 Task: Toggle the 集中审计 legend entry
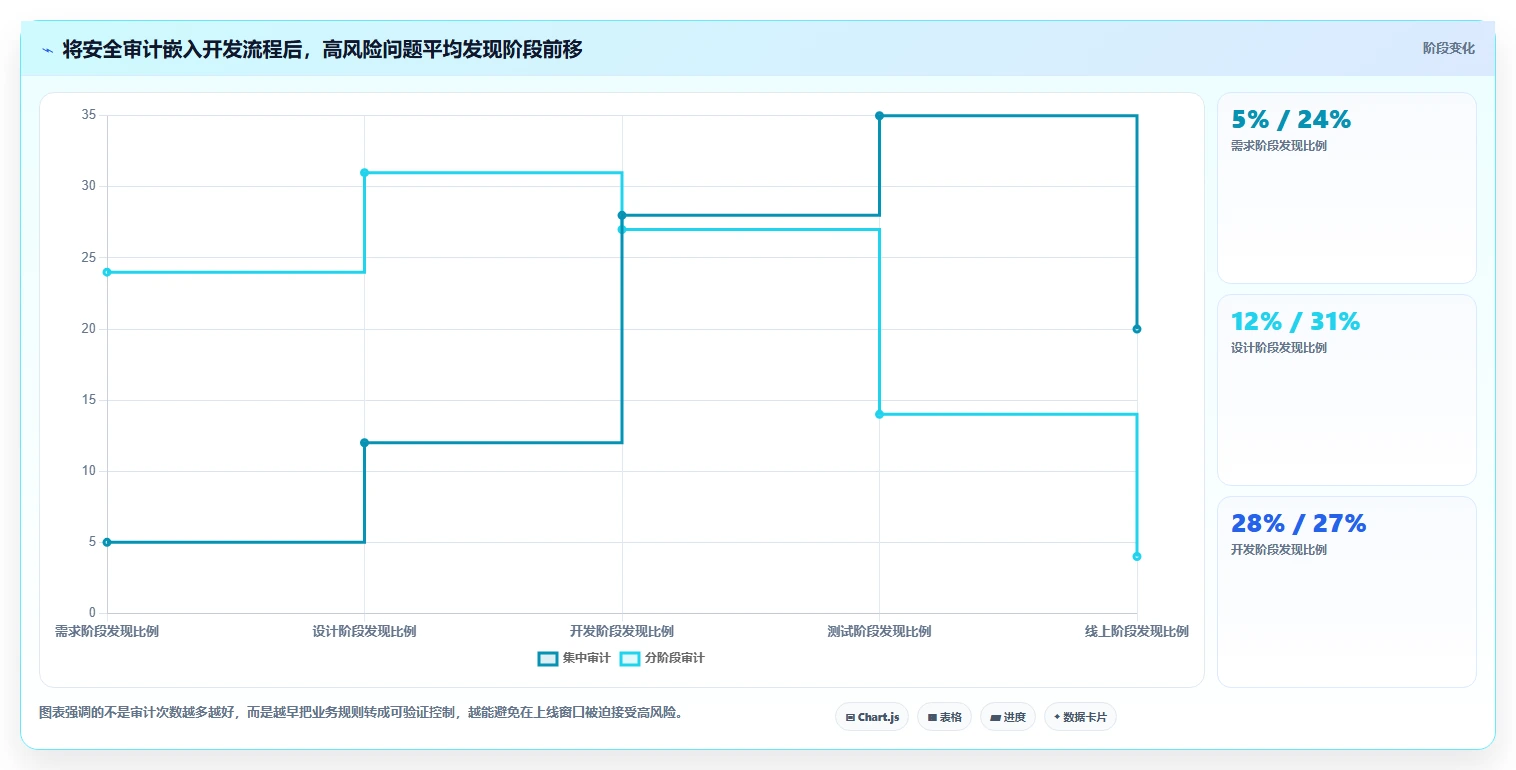[574, 658]
